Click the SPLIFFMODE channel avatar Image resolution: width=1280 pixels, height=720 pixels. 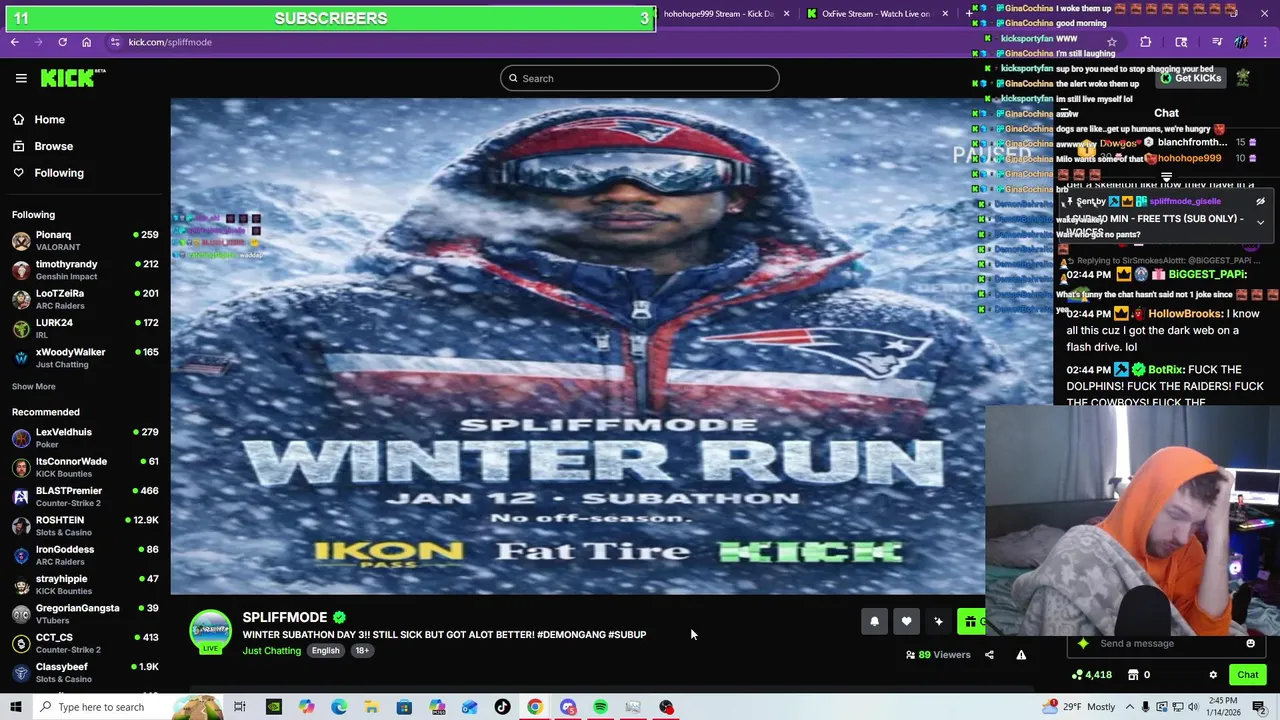[x=210, y=631]
